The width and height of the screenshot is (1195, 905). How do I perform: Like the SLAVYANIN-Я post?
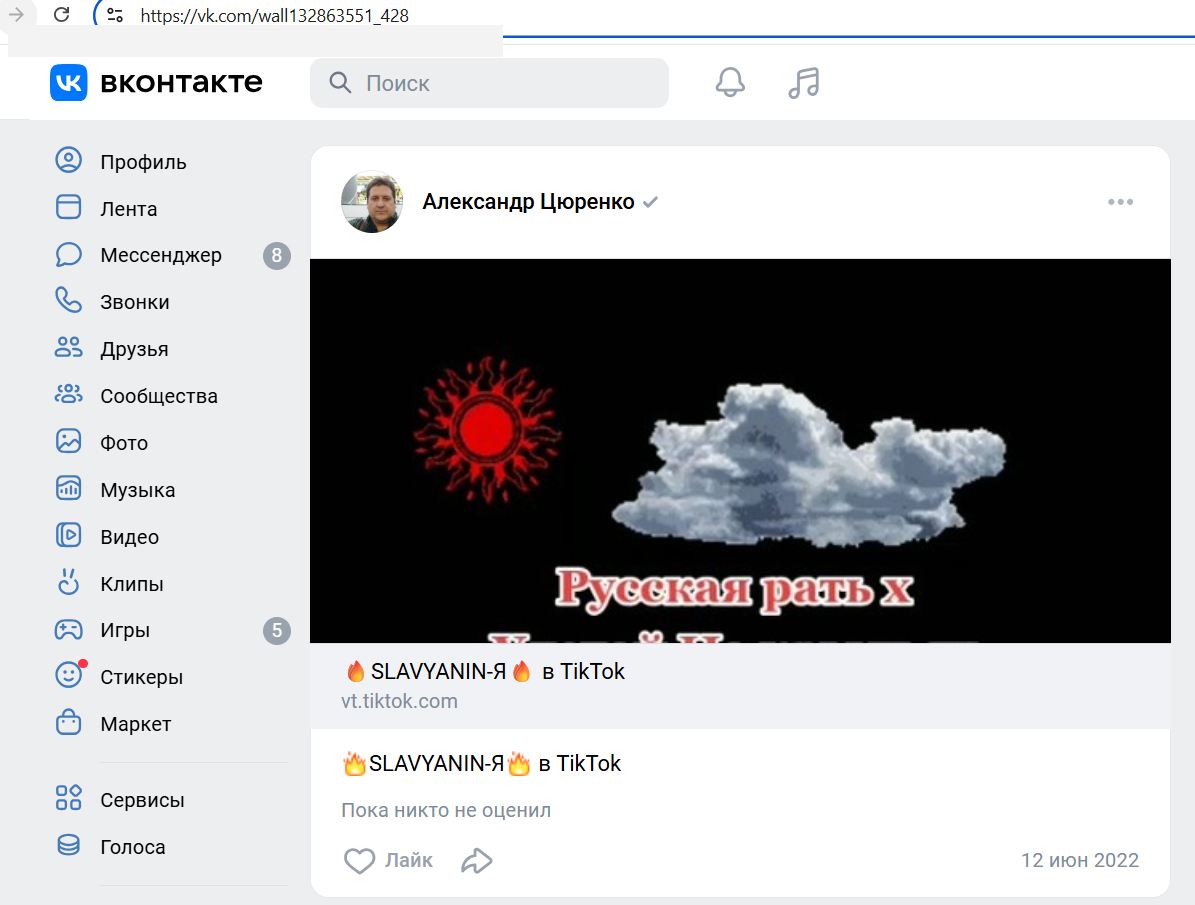[x=390, y=860]
